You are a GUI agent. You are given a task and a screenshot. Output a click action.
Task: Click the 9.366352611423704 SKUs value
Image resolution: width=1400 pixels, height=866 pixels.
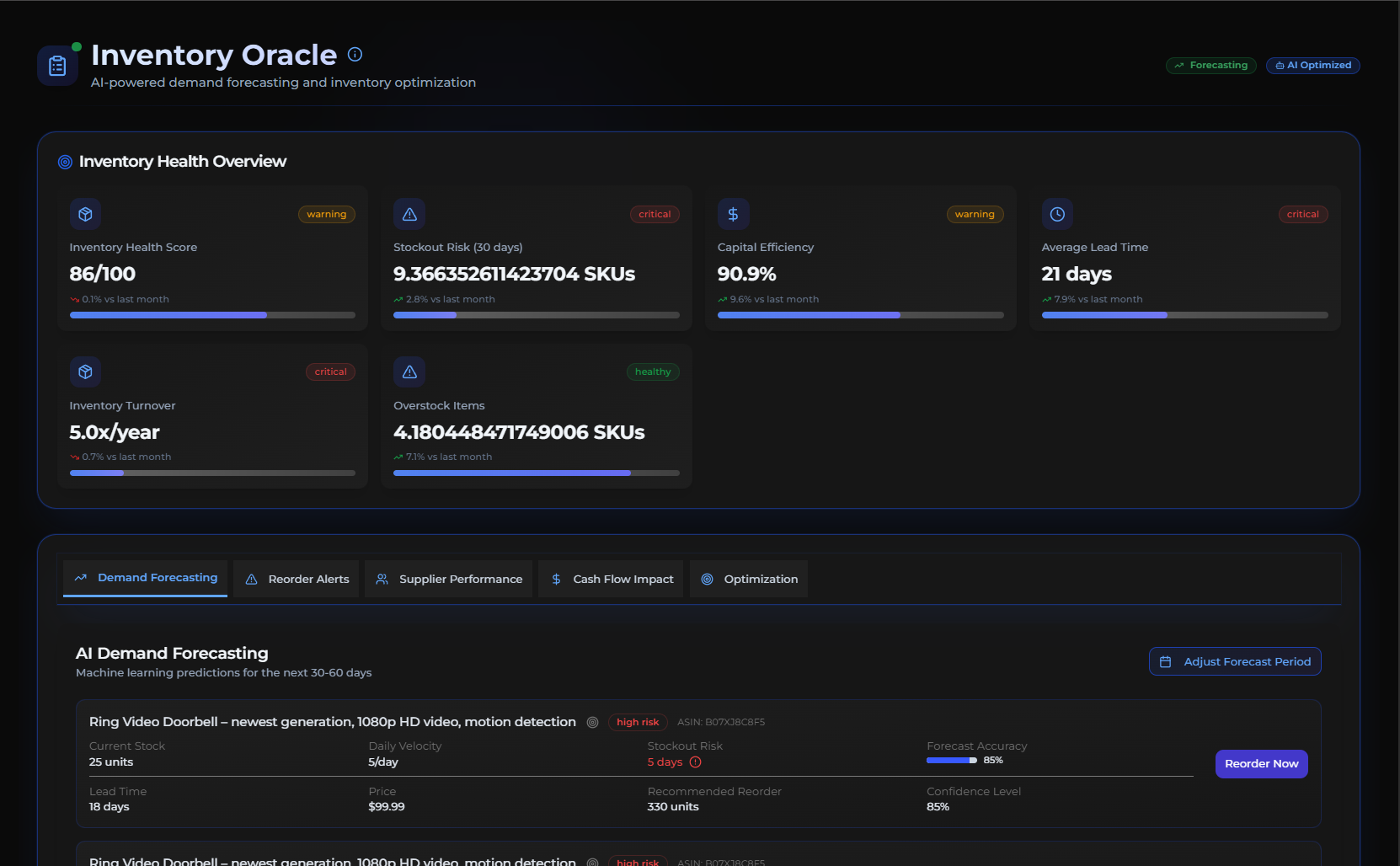(515, 274)
